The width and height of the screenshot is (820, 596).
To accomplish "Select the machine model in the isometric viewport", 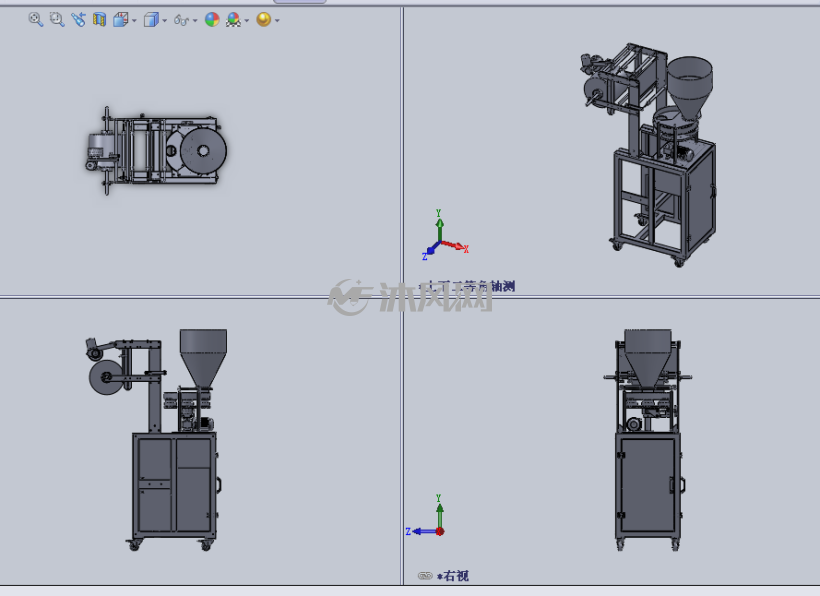I will (648, 155).
